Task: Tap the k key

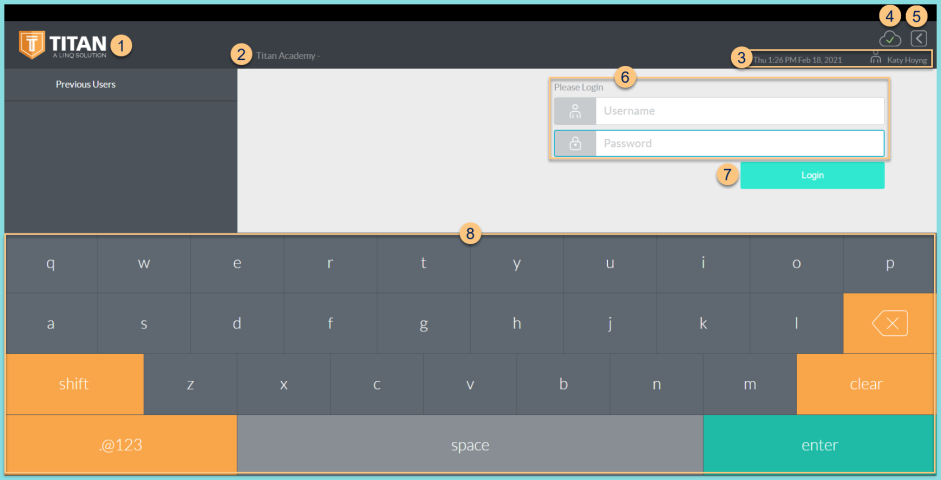Action: 703,323
